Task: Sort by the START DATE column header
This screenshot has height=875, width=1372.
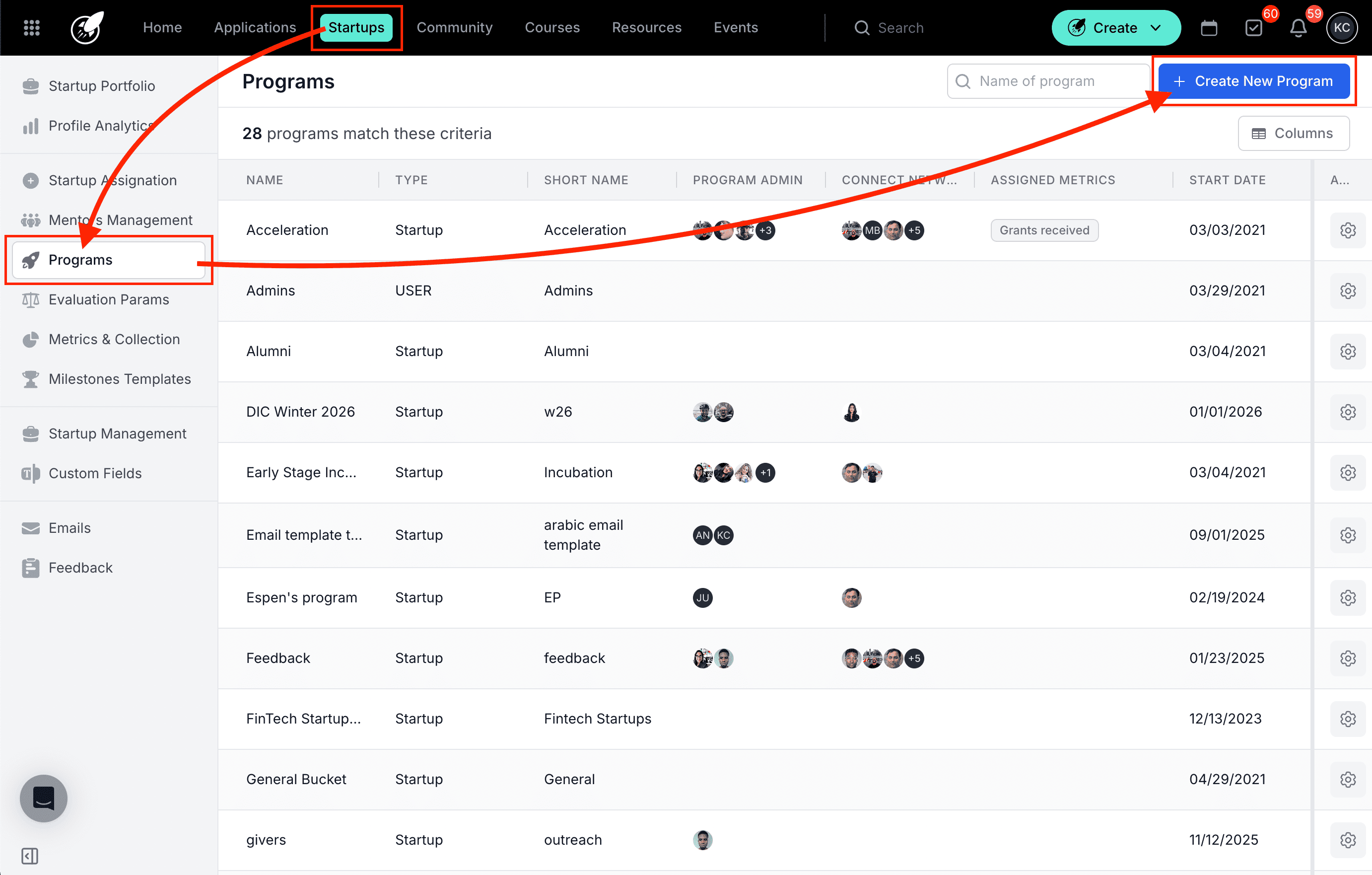Action: [x=1227, y=180]
